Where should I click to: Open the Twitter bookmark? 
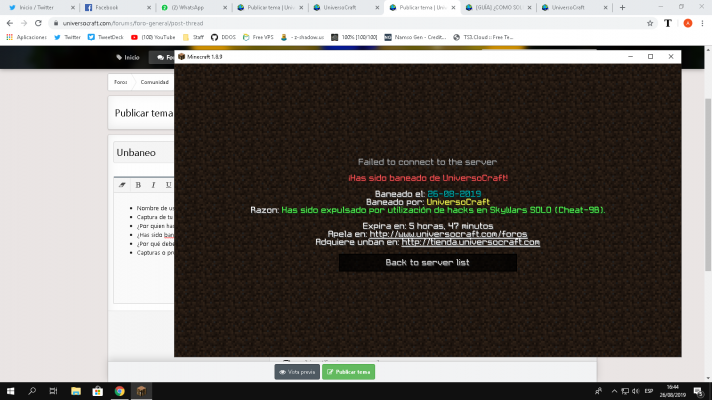point(67,37)
